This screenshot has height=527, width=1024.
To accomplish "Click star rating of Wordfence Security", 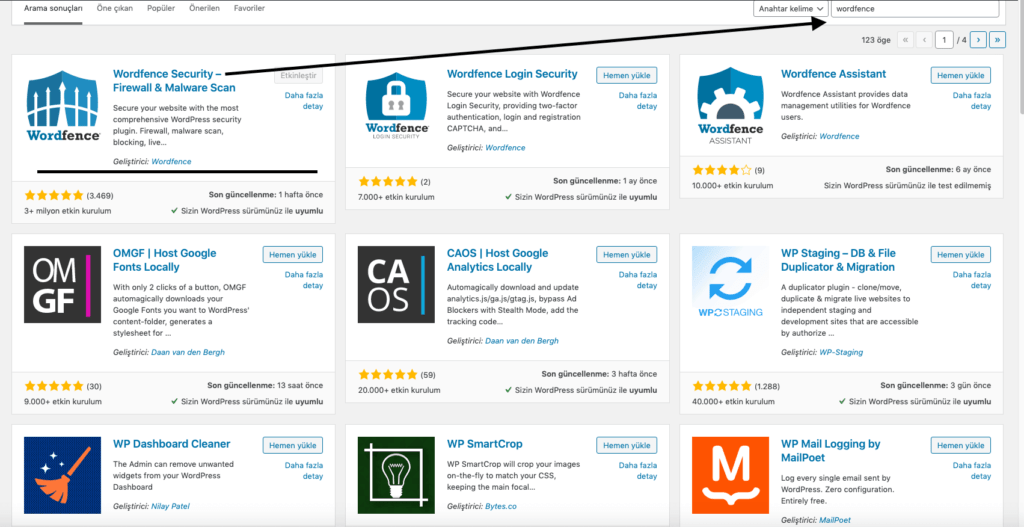I will [54, 195].
